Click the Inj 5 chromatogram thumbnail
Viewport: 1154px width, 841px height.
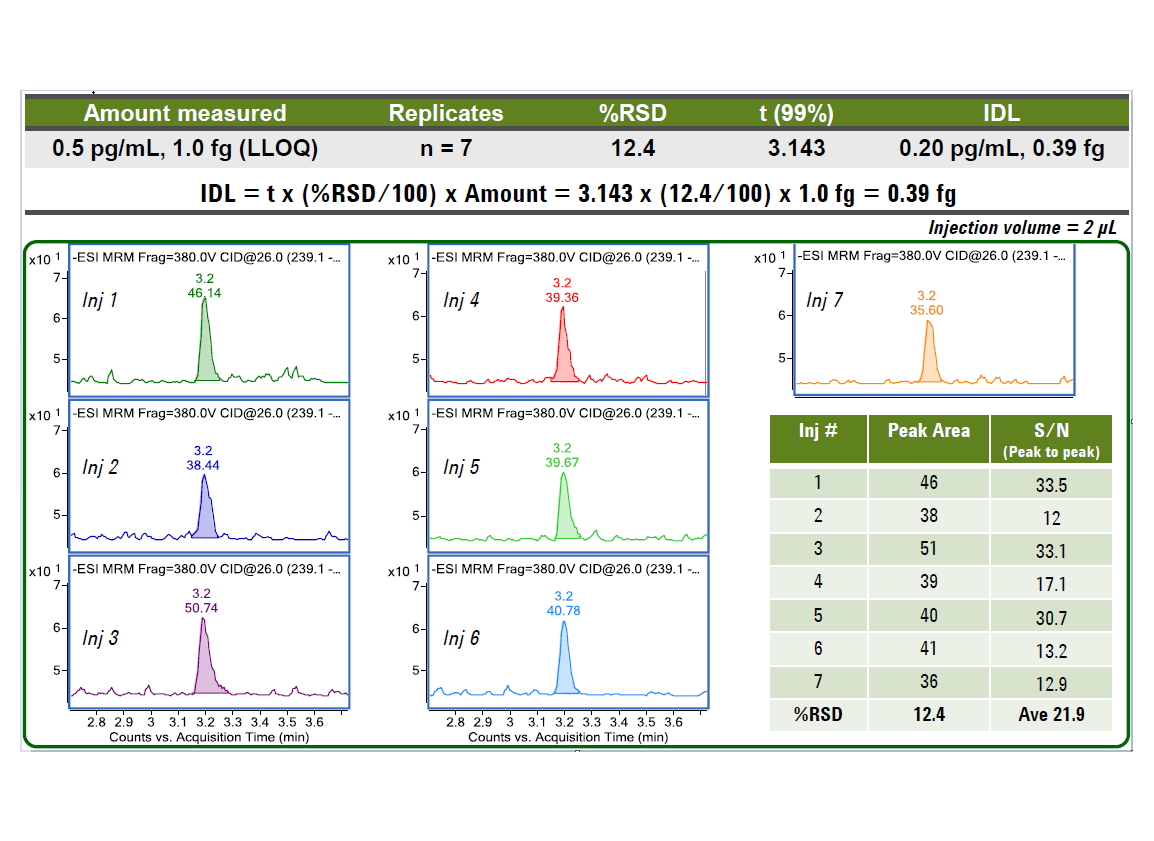point(567,476)
